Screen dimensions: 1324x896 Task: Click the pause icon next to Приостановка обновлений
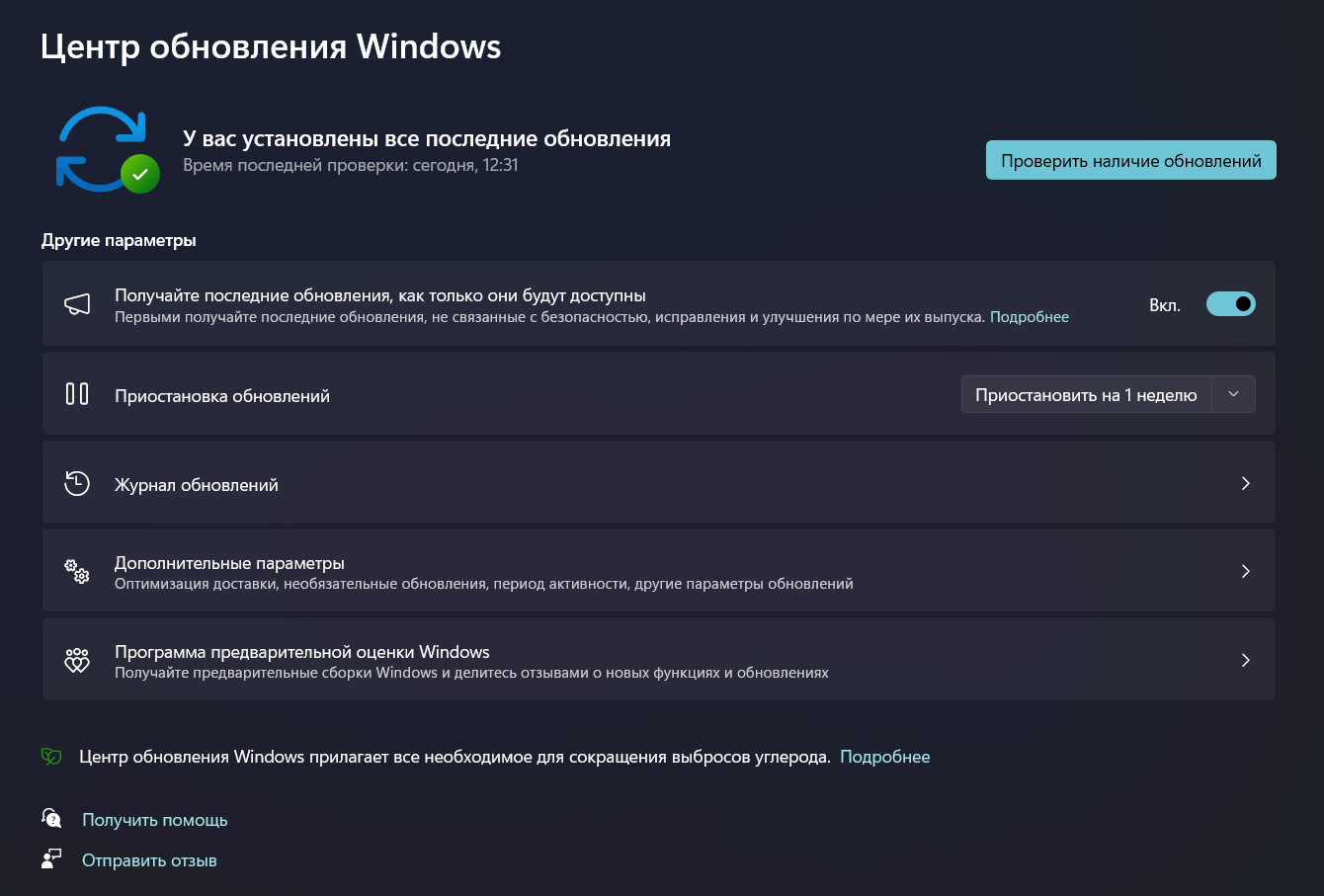77,394
